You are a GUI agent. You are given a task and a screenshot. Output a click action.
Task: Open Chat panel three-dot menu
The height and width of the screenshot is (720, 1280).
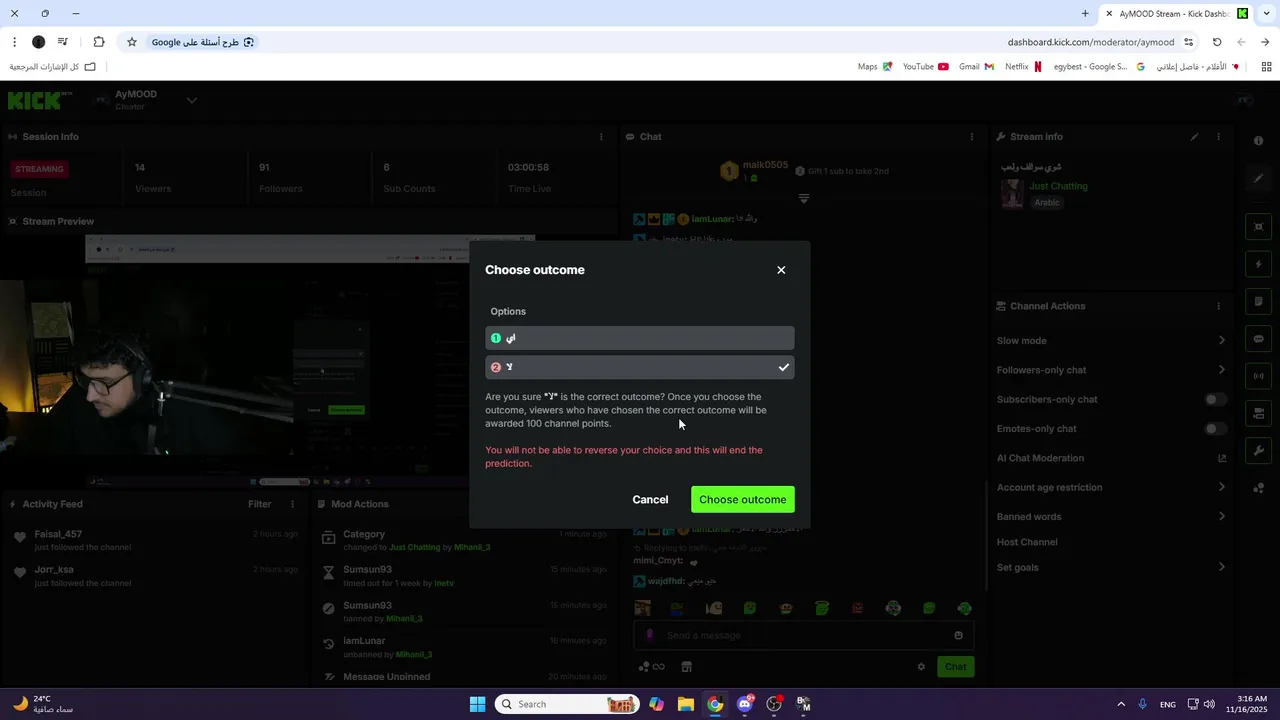coord(972,137)
